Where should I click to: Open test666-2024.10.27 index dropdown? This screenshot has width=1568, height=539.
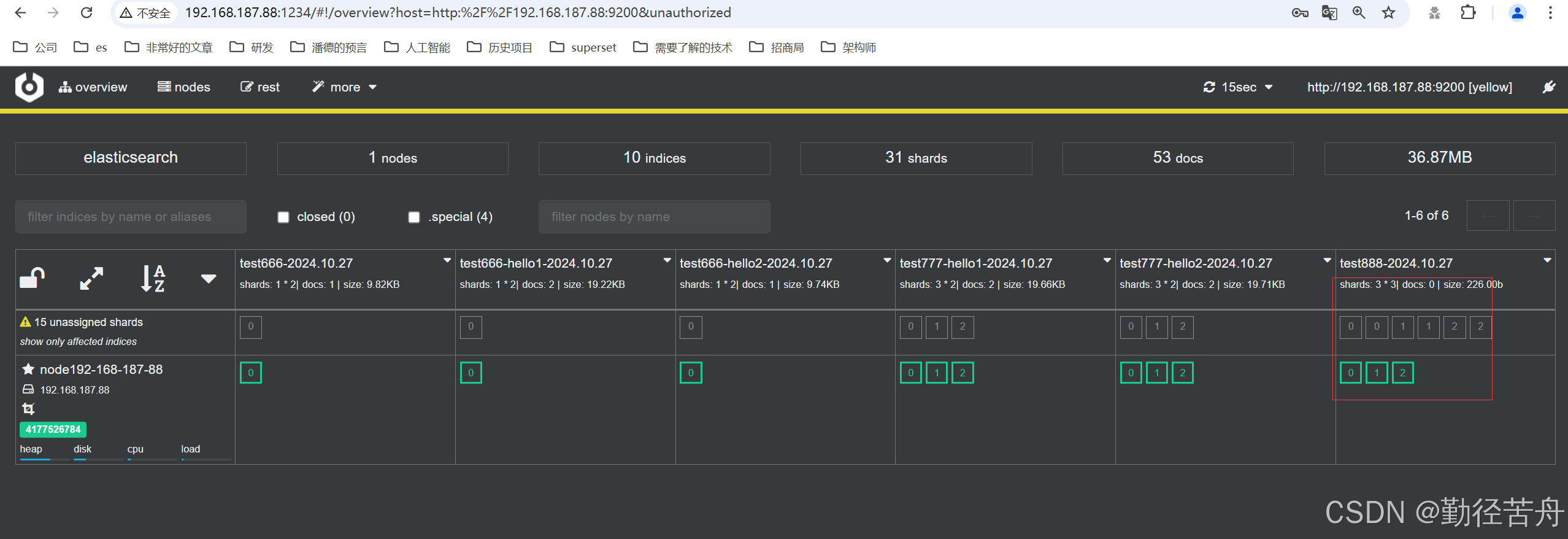pos(447,260)
